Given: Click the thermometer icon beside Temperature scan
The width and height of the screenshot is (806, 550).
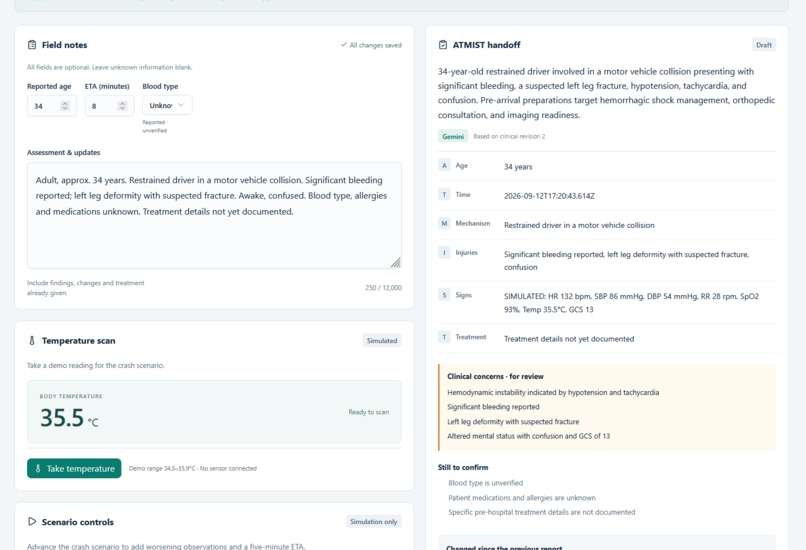Looking at the screenshot, I should pyautogui.click(x=32, y=340).
